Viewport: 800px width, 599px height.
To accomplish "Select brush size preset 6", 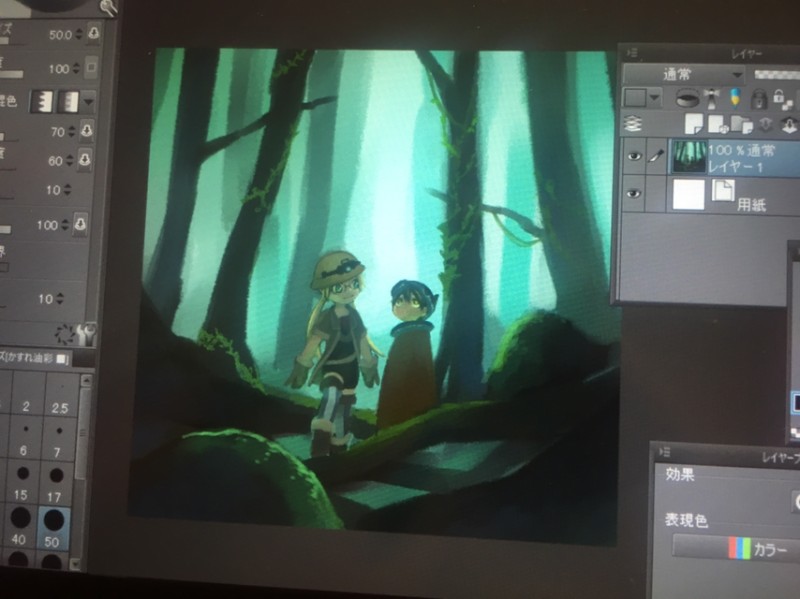I will pyautogui.click(x=24, y=439).
